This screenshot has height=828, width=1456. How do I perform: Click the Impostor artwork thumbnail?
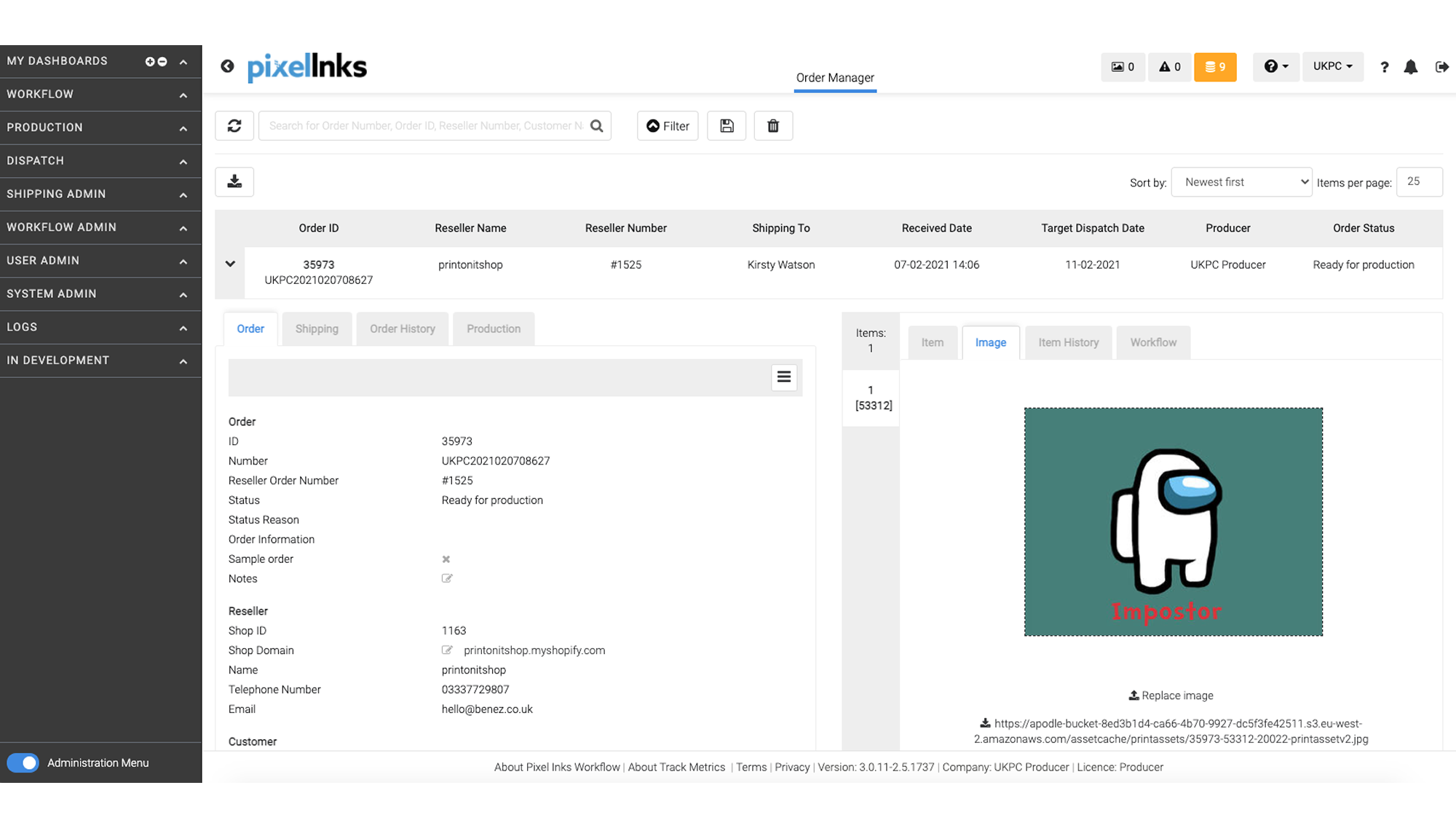pos(1173,521)
